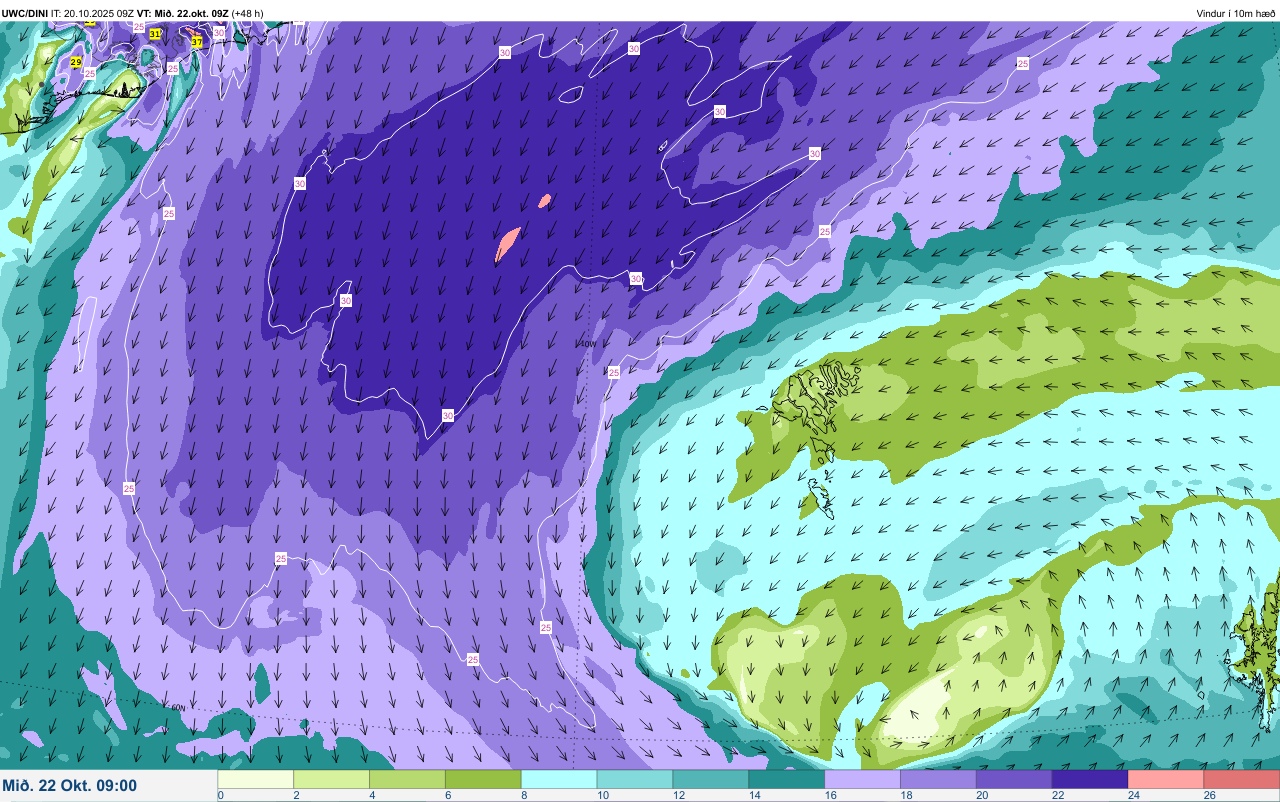This screenshot has width=1280, height=802.
Task: Click the 2–4 m/s light green legend swatch
Action: click(x=331, y=779)
